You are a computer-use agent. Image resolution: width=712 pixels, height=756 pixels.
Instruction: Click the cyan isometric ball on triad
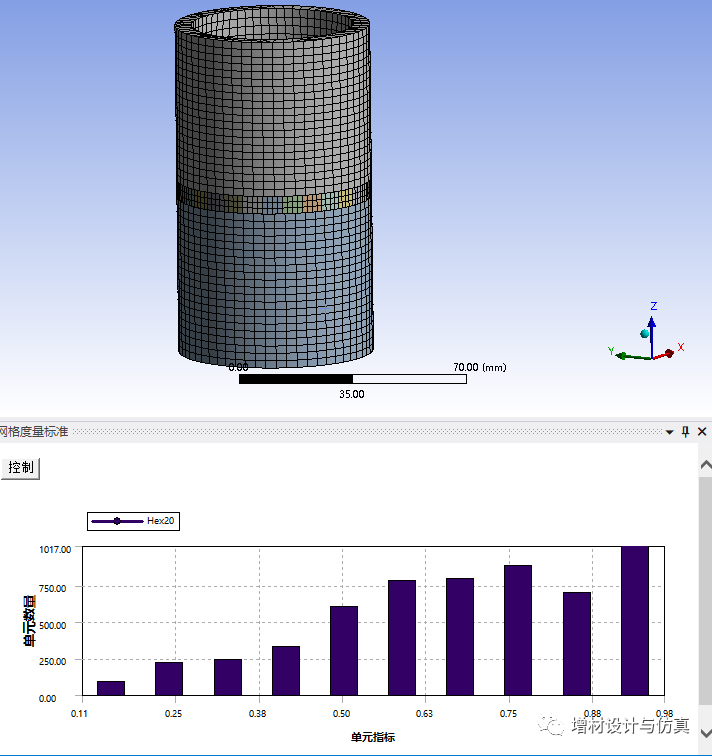tap(645, 334)
